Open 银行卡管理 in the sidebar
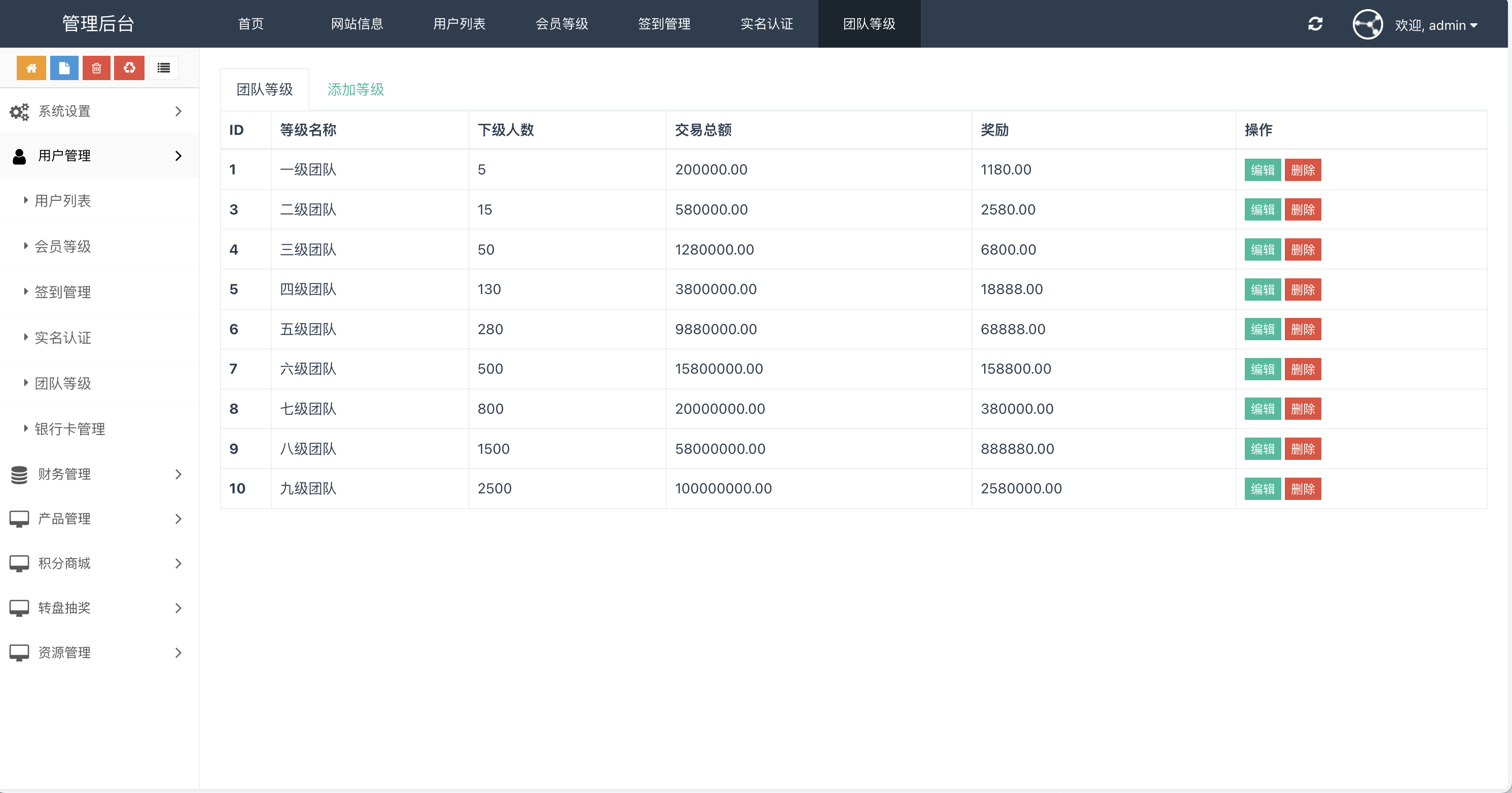Screen dimensions: 1512x793 [x=70, y=428]
